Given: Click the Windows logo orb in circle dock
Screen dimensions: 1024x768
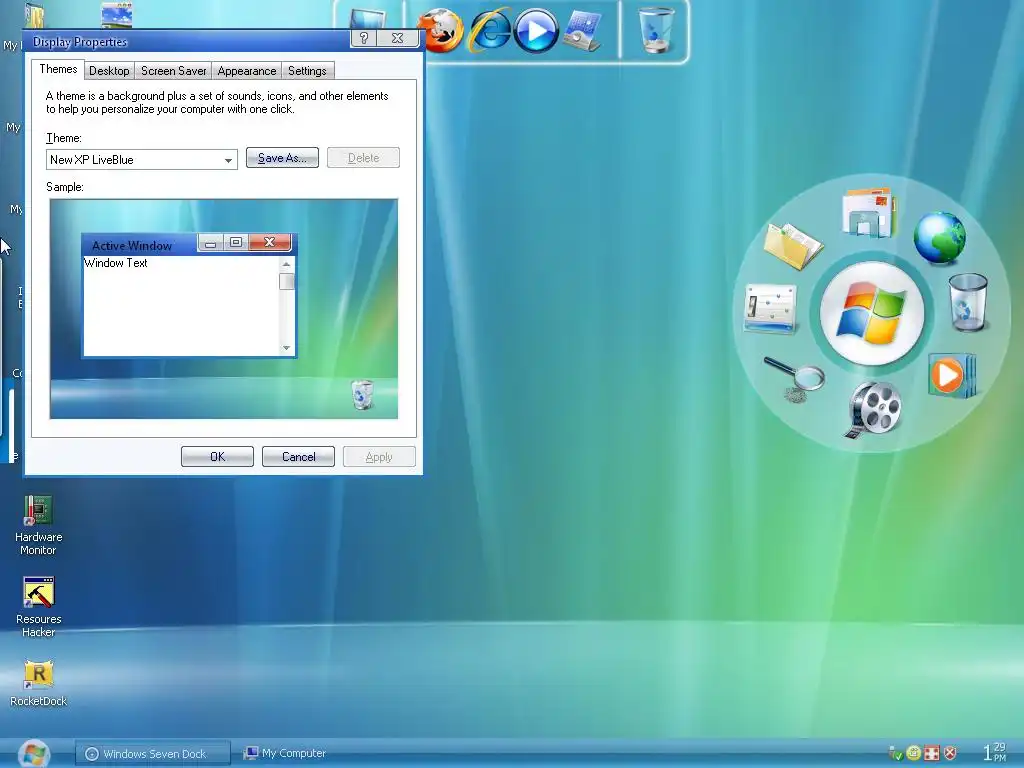Looking at the screenshot, I should pyautogui.click(x=872, y=313).
